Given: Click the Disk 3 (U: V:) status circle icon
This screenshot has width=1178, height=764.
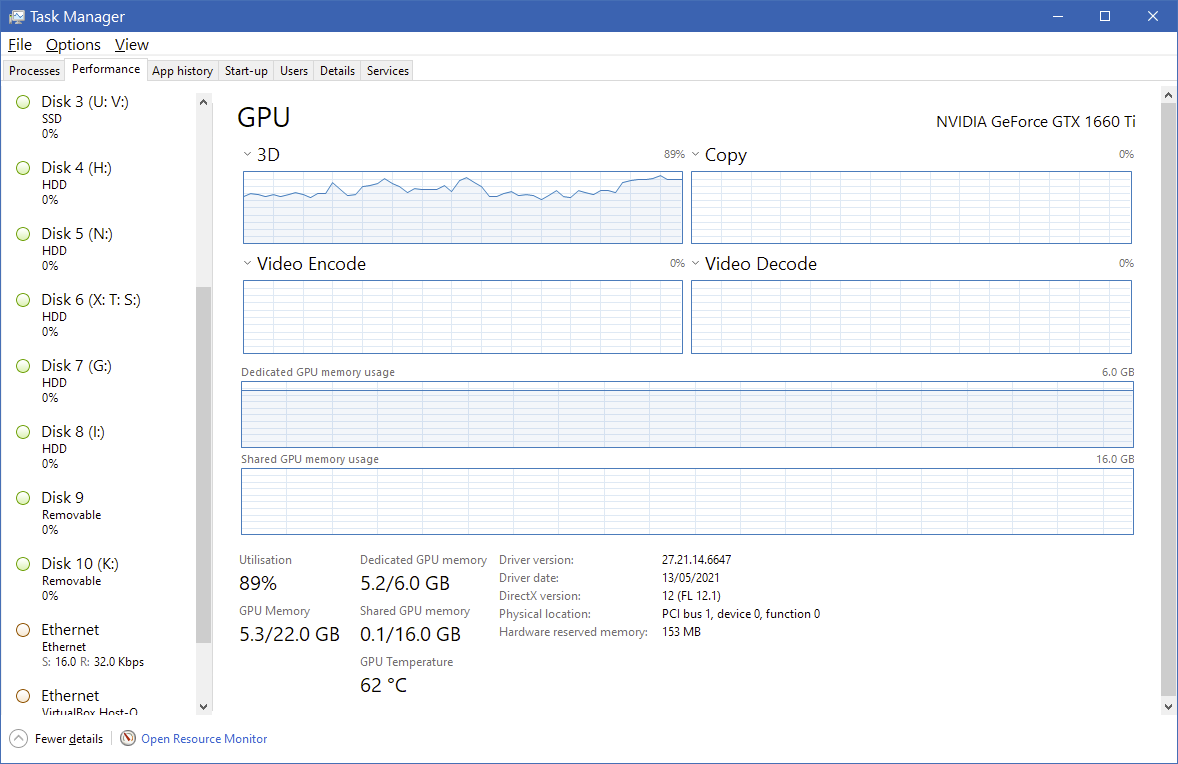Looking at the screenshot, I should coord(23,101).
